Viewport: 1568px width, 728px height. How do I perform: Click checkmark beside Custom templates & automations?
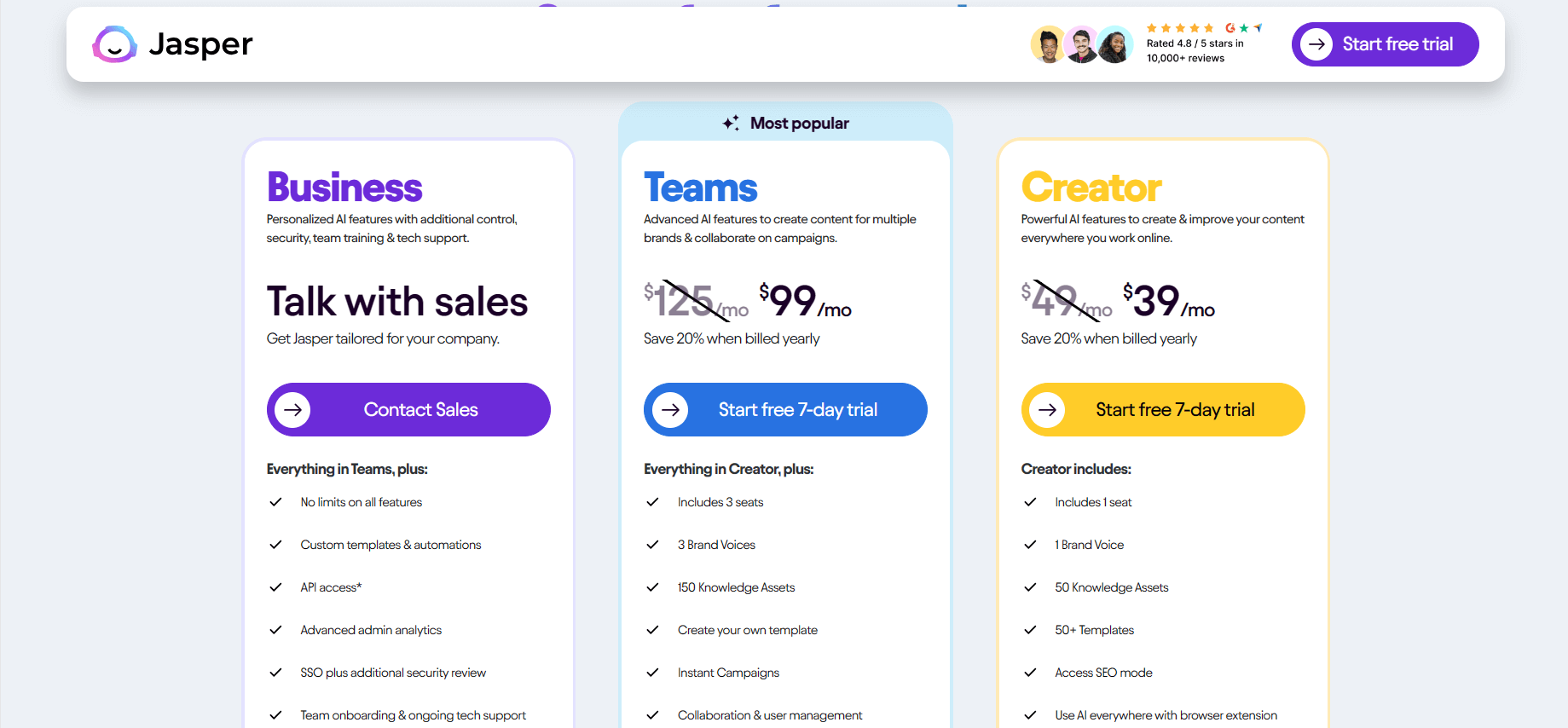(x=275, y=545)
